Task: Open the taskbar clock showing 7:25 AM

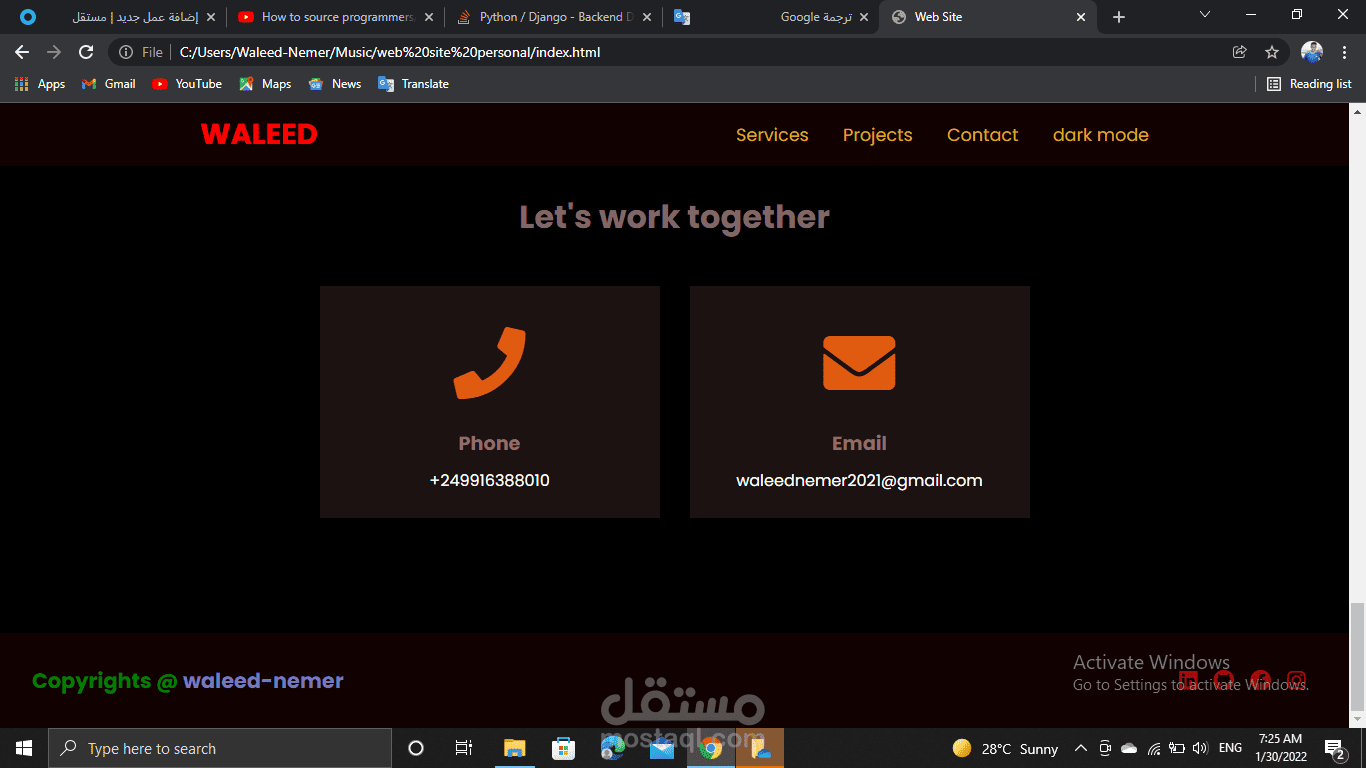Action: pyautogui.click(x=1280, y=748)
